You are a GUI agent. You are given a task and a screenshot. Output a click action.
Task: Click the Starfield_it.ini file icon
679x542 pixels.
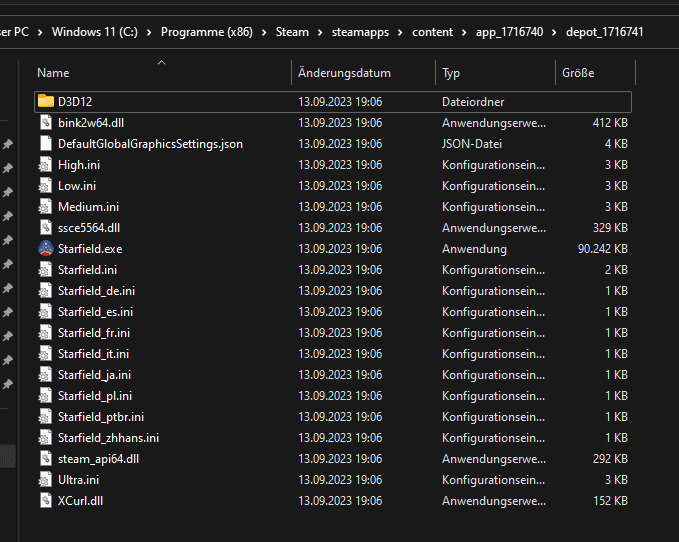45,354
